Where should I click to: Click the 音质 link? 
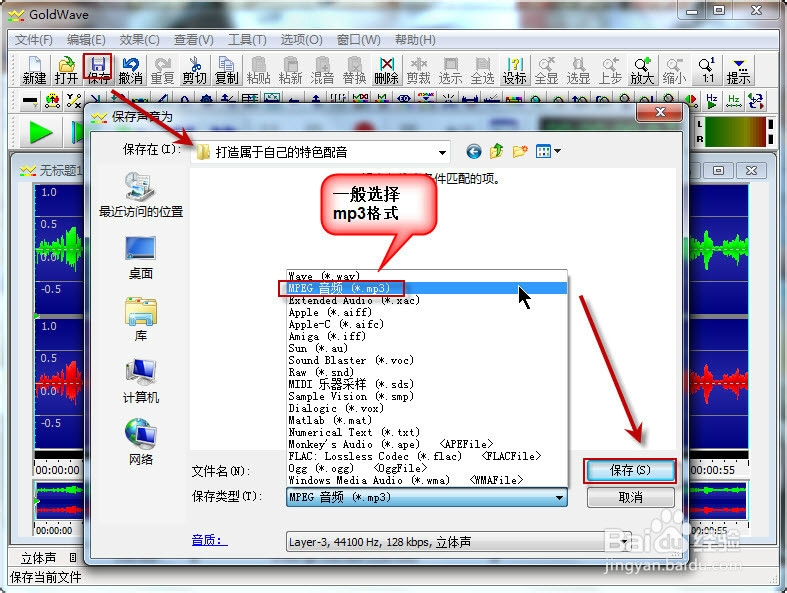[x=209, y=540]
